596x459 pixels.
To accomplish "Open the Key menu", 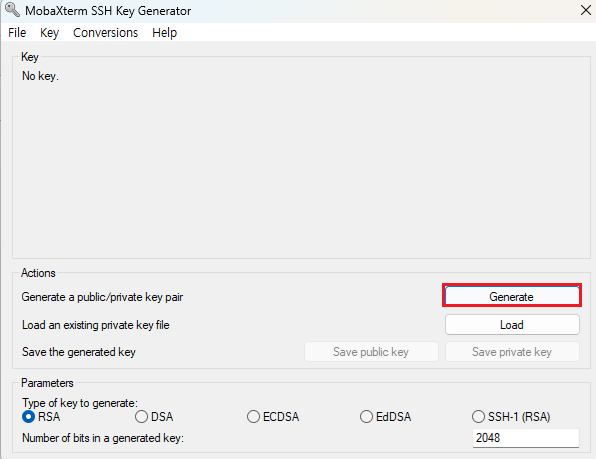I will (49, 33).
